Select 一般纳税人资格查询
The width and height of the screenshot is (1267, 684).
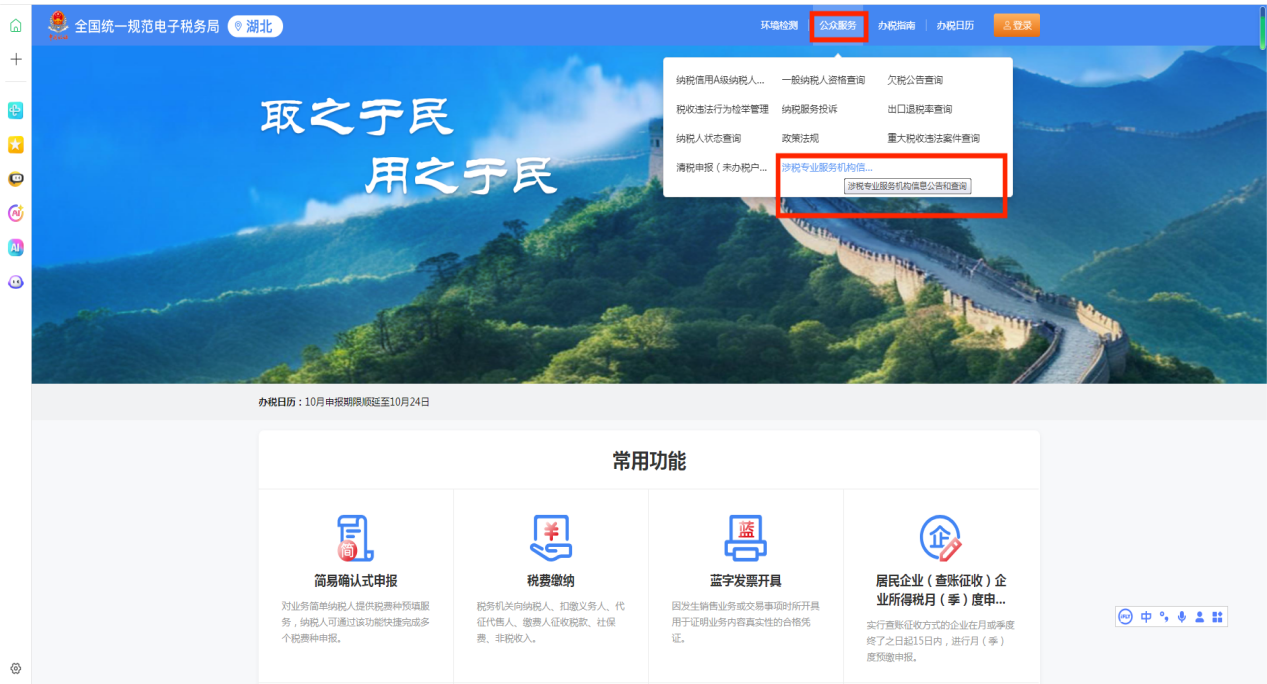[x=823, y=80]
